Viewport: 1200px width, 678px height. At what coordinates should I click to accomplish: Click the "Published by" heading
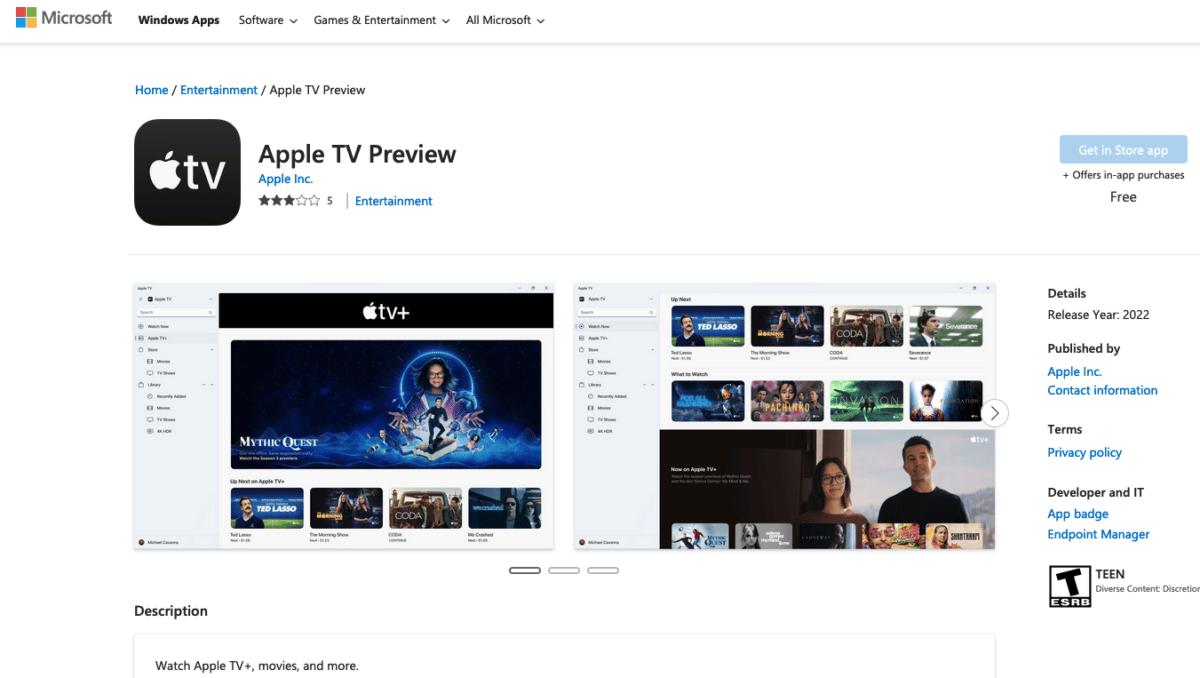1083,349
